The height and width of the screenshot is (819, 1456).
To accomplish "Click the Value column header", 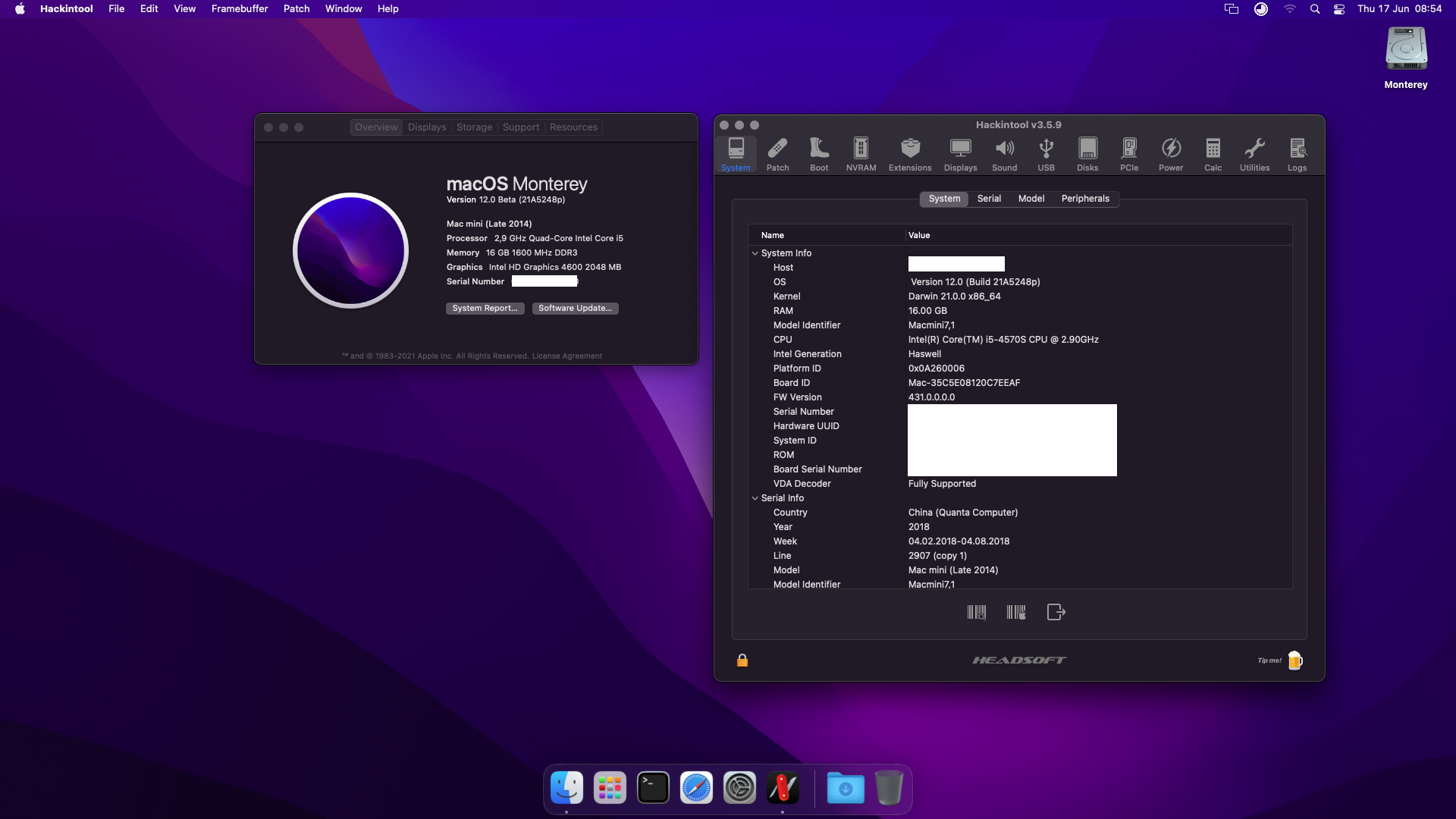I will point(1099,235).
